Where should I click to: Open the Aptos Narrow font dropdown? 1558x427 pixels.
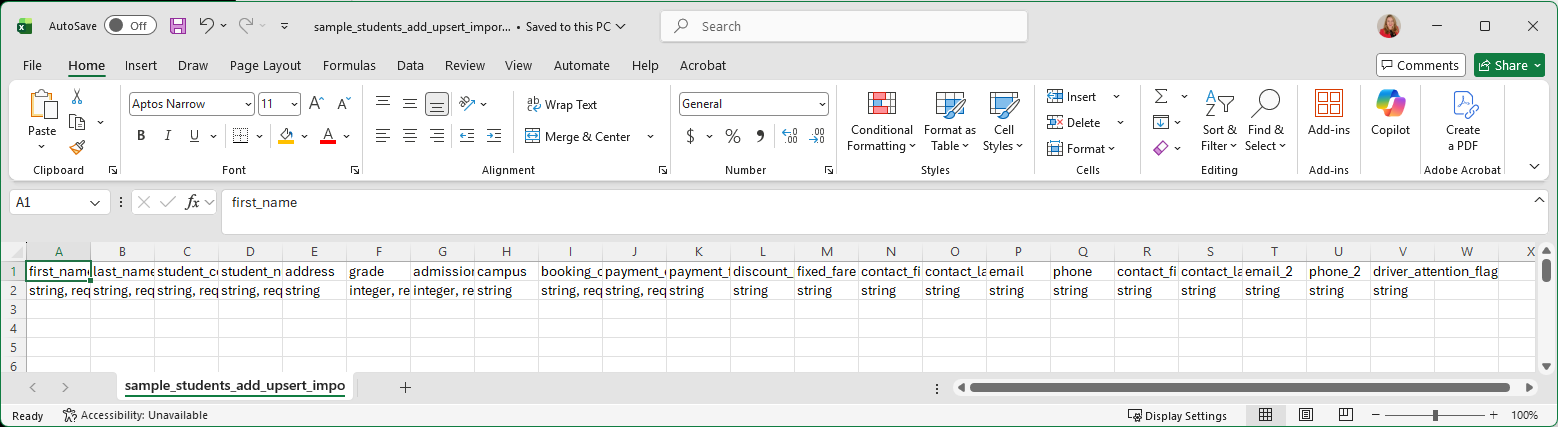pyautogui.click(x=248, y=104)
